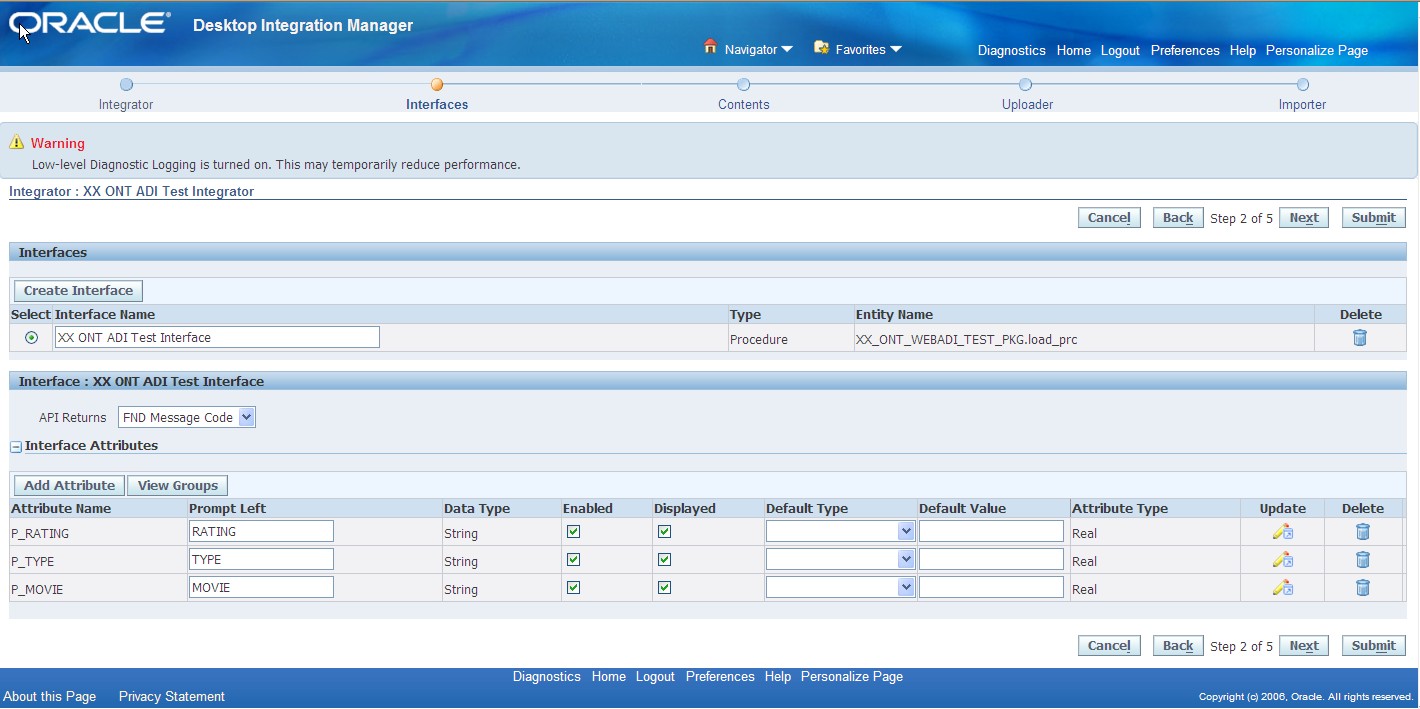Delete the P_MOVIE attribute via trash icon

[1361, 587]
